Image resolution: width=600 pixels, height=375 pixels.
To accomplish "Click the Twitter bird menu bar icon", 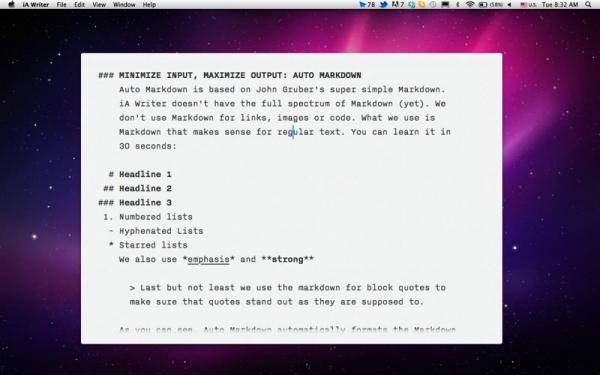I will 383,5.
